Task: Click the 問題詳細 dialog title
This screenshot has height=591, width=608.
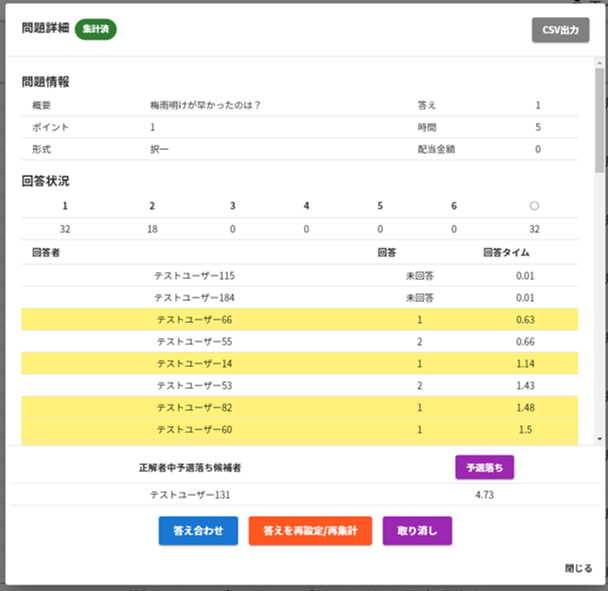Action: pyautogui.click(x=45, y=28)
